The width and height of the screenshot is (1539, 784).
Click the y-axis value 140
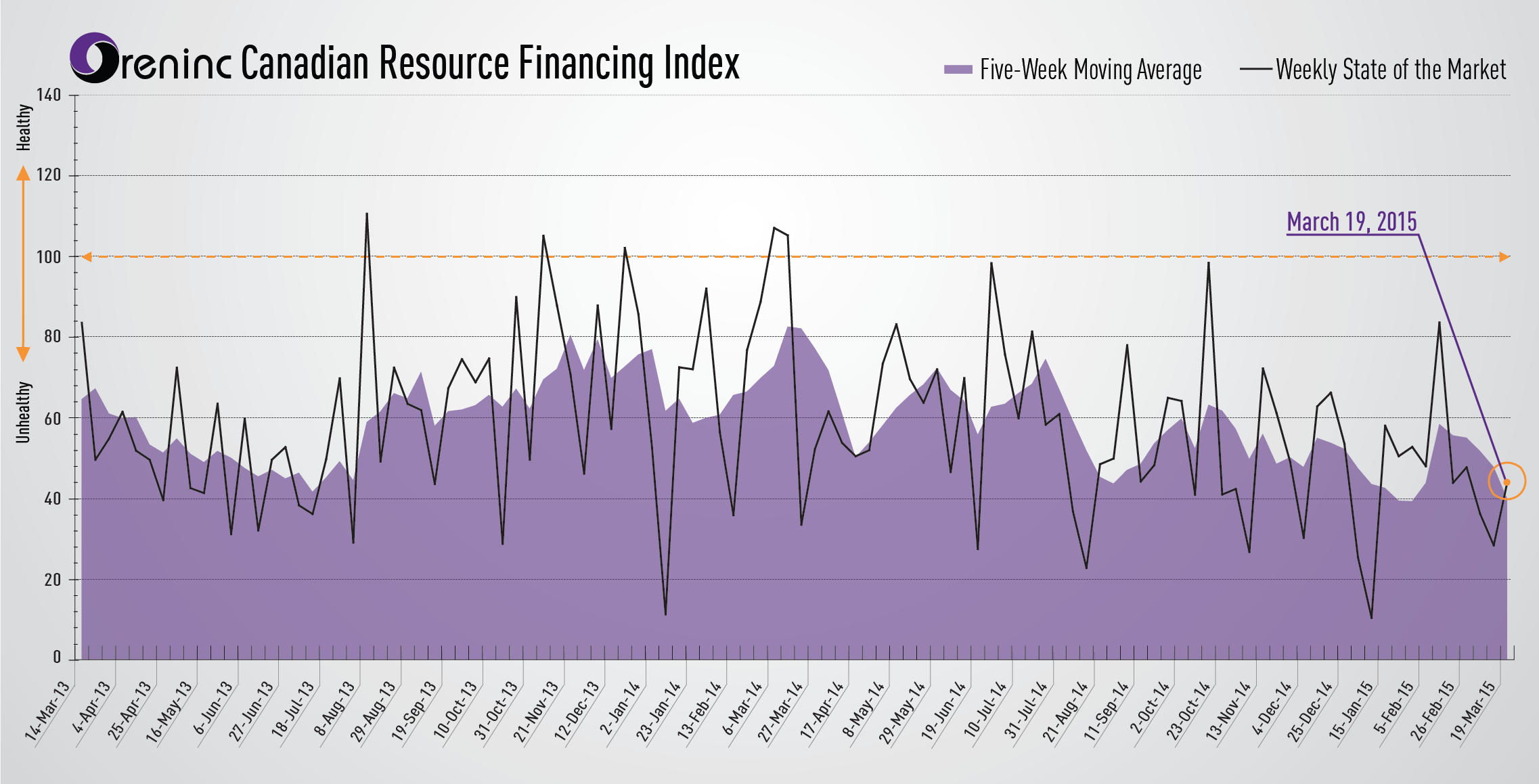coord(49,95)
